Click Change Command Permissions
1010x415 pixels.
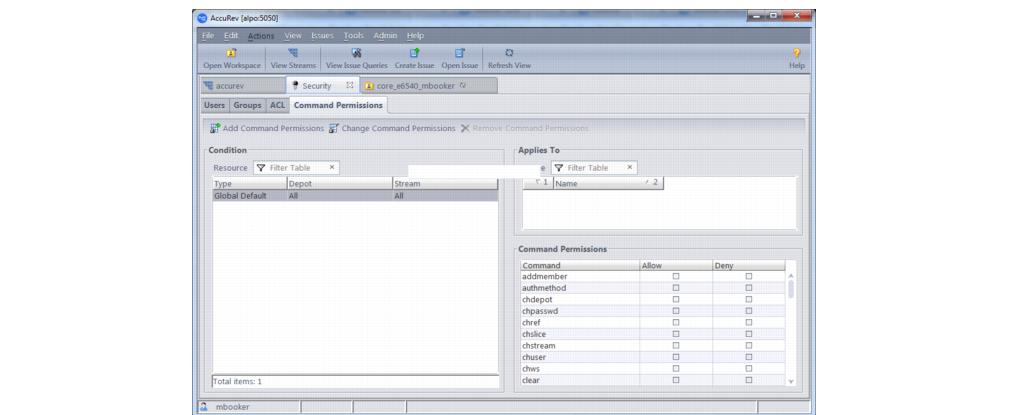click(x=392, y=128)
